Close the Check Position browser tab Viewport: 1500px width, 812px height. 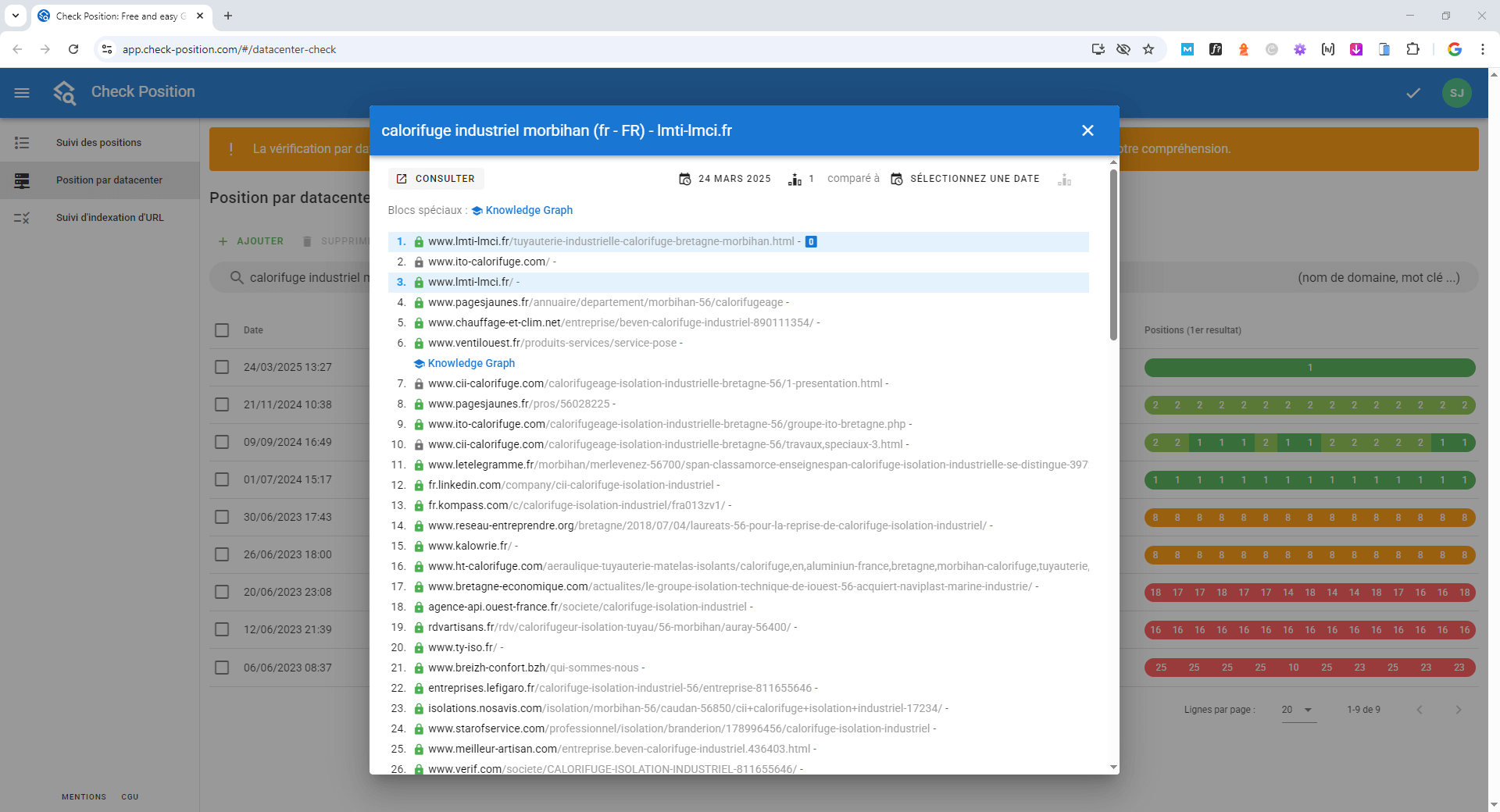click(200, 16)
